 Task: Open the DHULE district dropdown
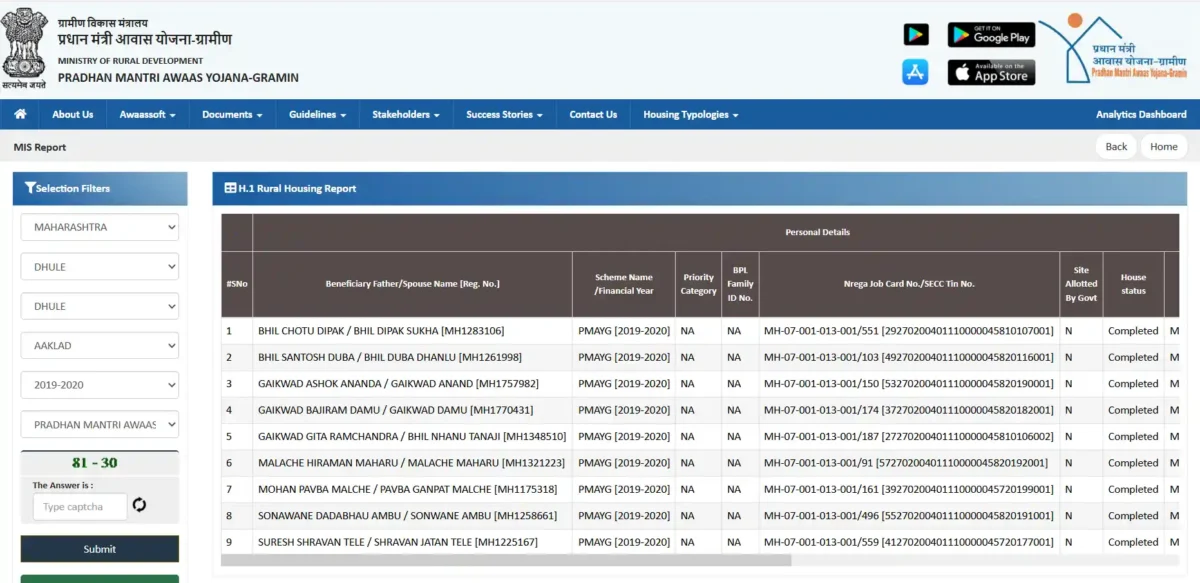pyautogui.click(x=99, y=266)
